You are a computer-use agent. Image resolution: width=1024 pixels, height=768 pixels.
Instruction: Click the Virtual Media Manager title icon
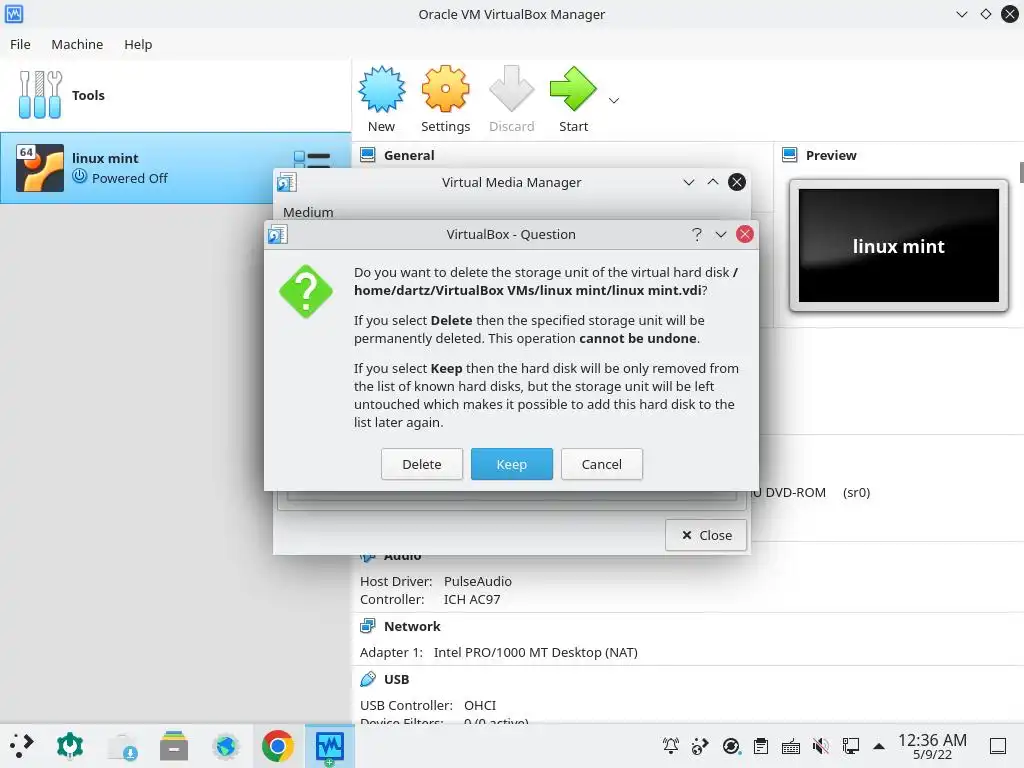coord(287,182)
